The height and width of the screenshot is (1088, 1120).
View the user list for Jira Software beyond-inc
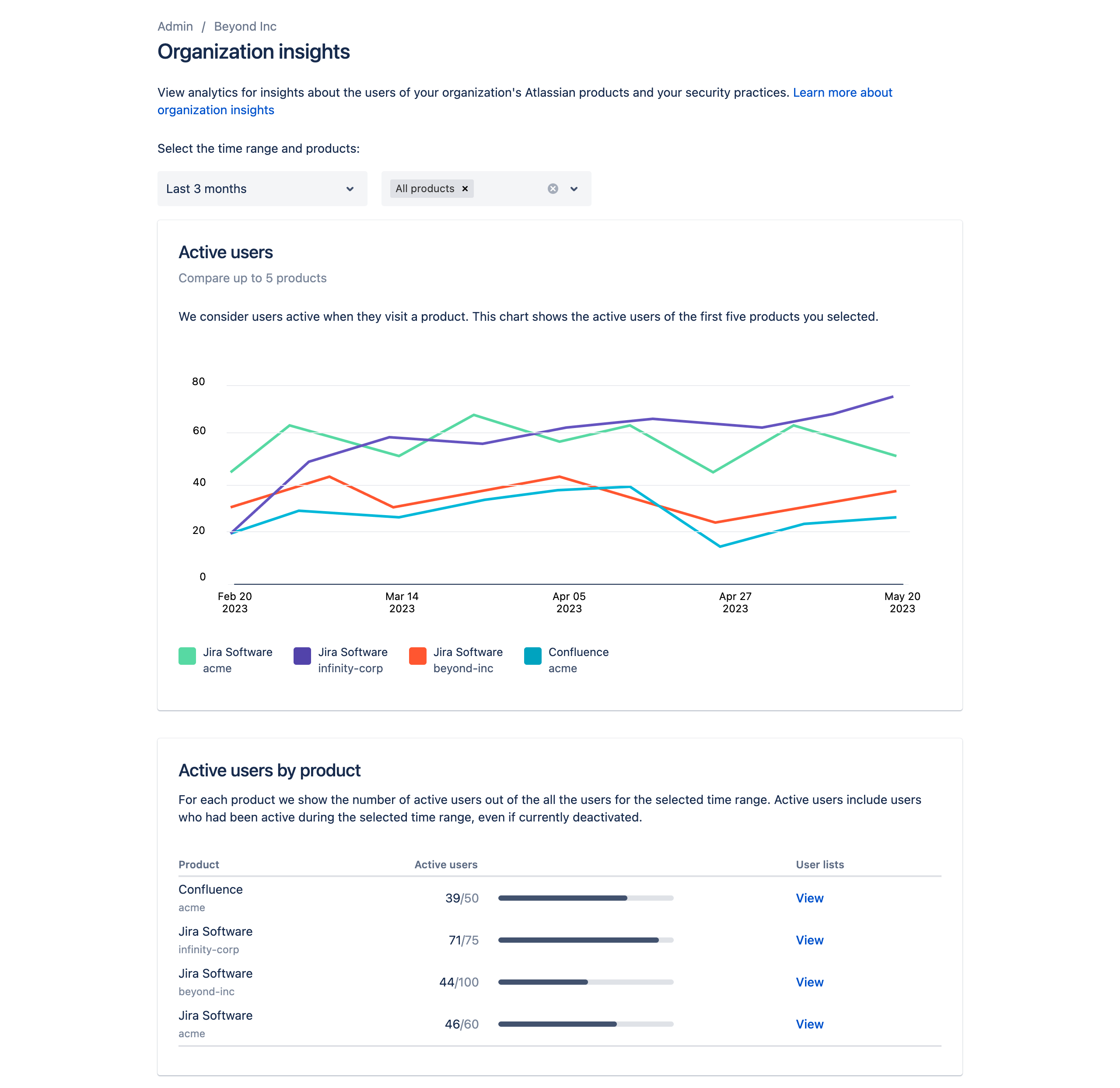tap(809, 982)
